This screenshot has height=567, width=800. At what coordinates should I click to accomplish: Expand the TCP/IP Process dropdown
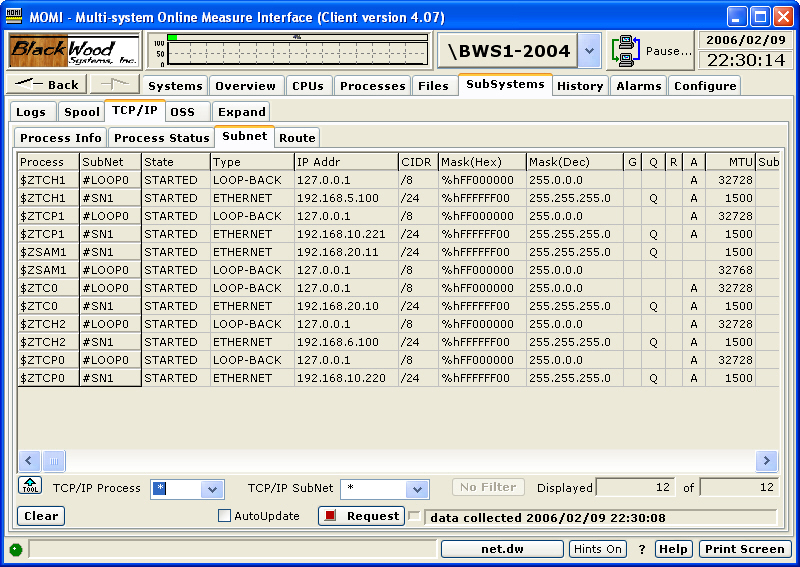pyautogui.click(x=212, y=489)
